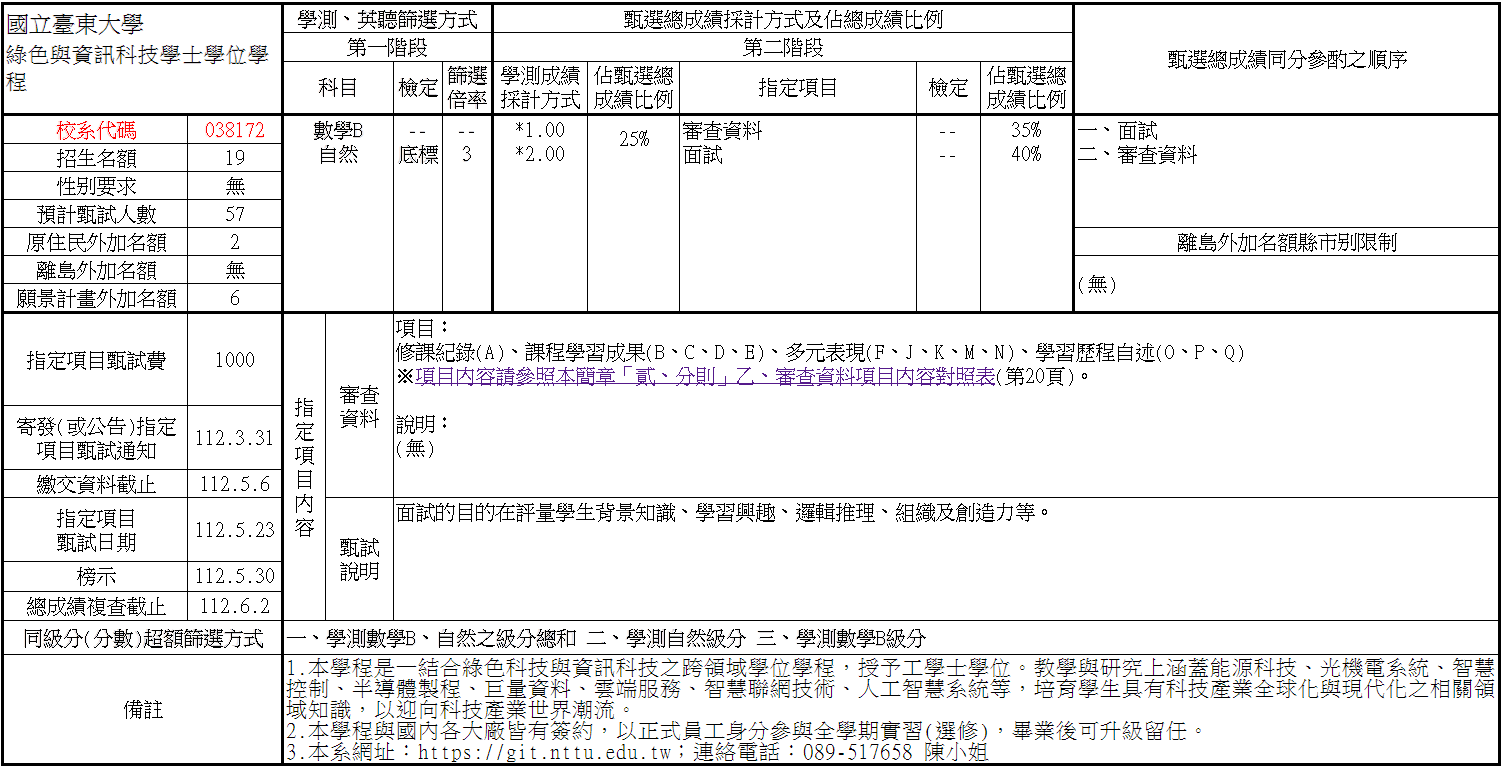The image size is (1501, 766).
Task: Select the sentence starting 面試的目的在評量學生
Action: pos(726,513)
